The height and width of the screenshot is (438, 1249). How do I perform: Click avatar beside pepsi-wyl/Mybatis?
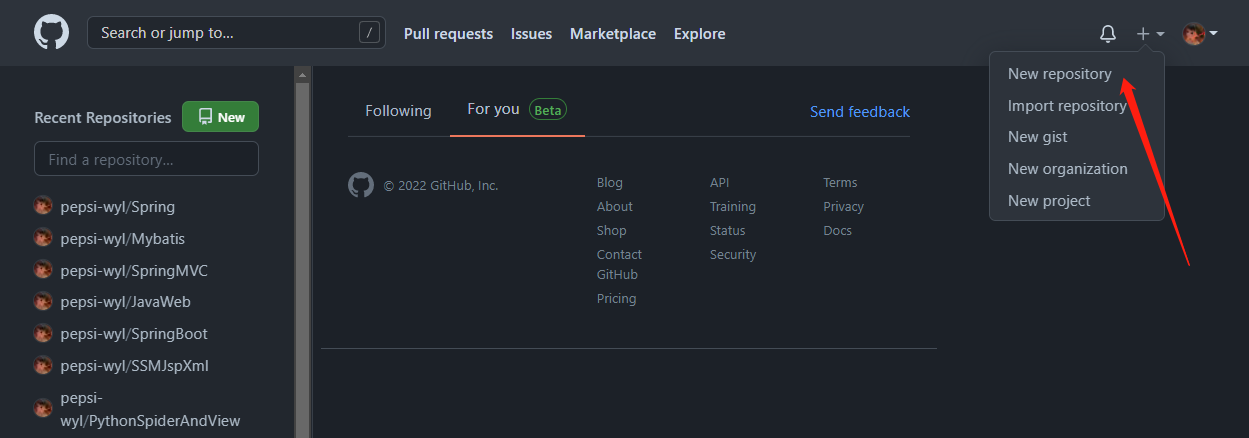pos(43,238)
